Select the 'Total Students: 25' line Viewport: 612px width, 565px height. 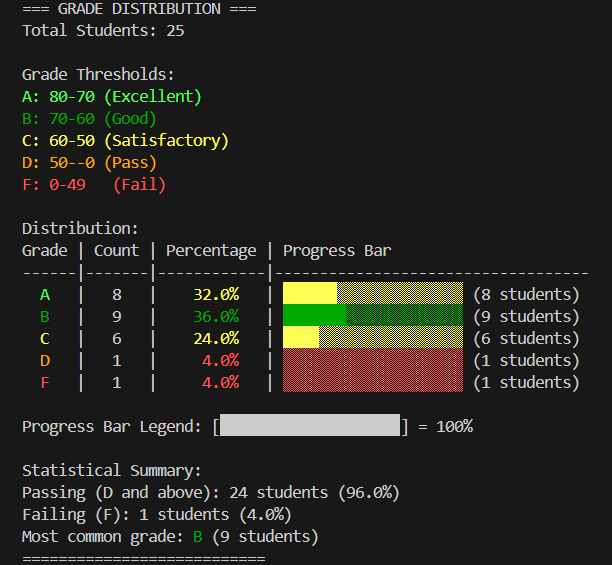(x=103, y=31)
